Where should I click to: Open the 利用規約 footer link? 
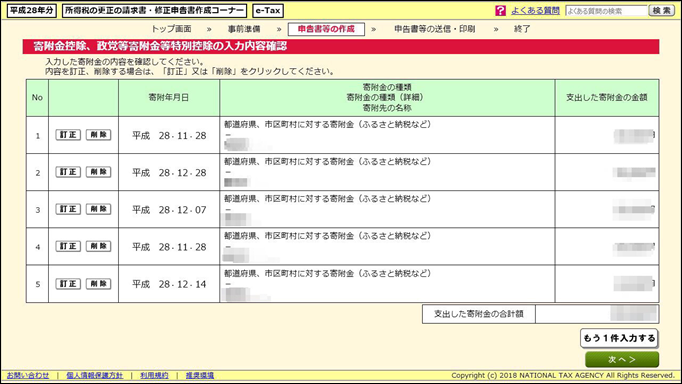(x=154, y=375)
